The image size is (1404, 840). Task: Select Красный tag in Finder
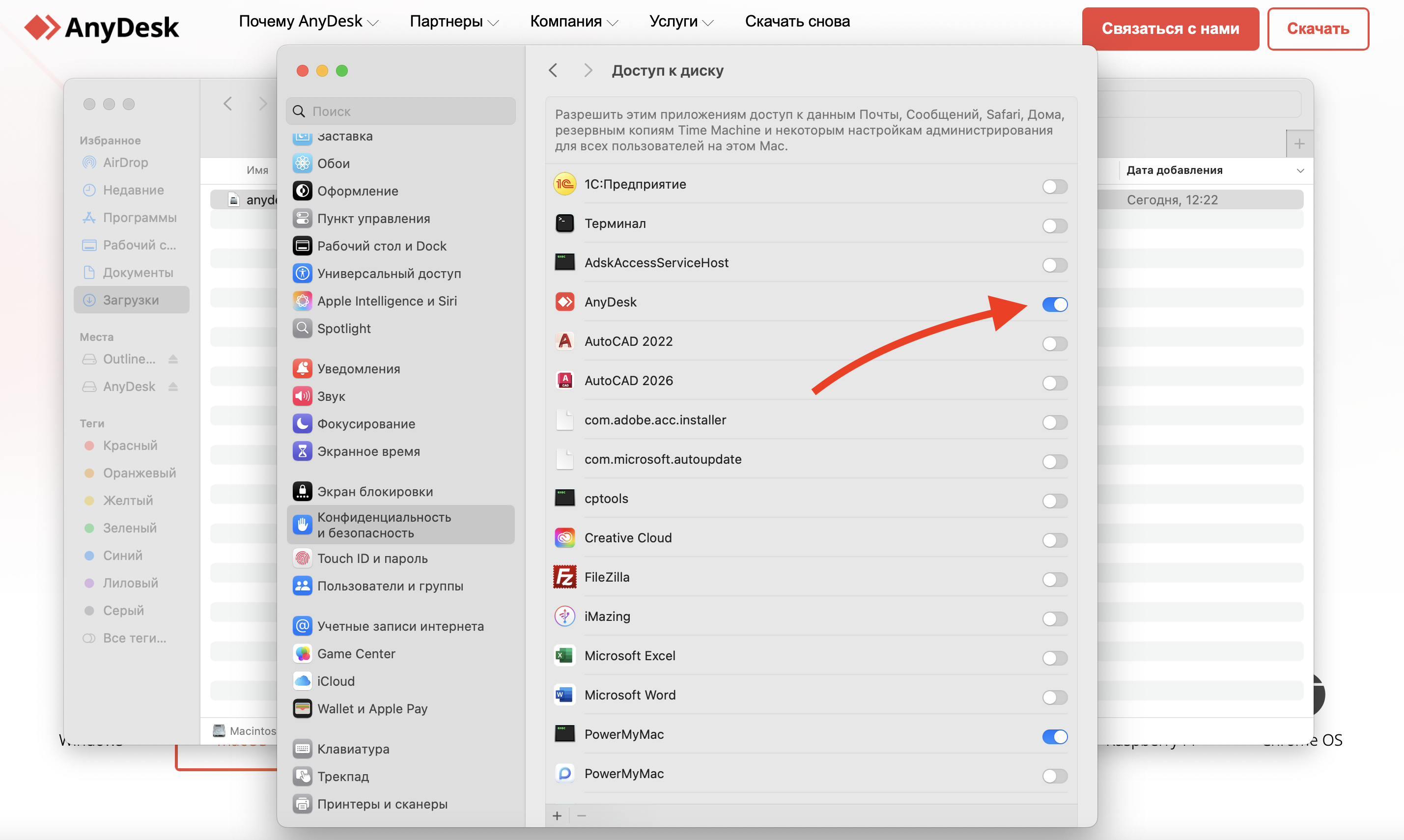(x=131, y=446)
